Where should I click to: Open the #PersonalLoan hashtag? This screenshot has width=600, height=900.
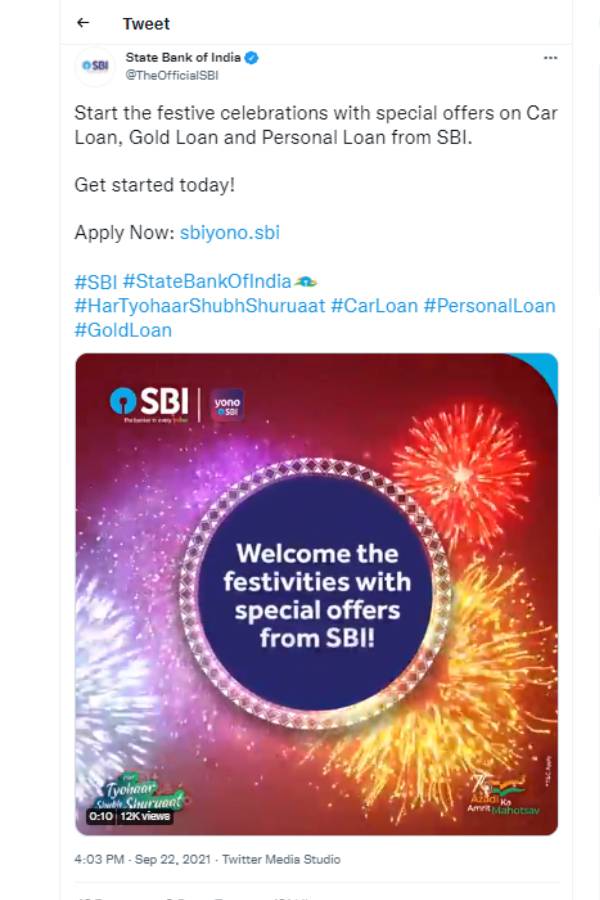click(489, 305)
